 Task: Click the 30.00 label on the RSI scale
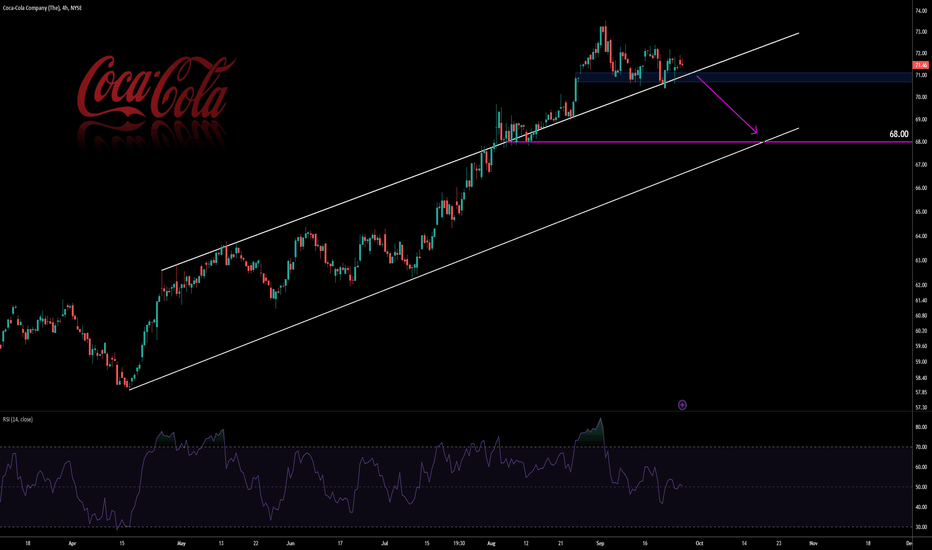click(921, 527)
